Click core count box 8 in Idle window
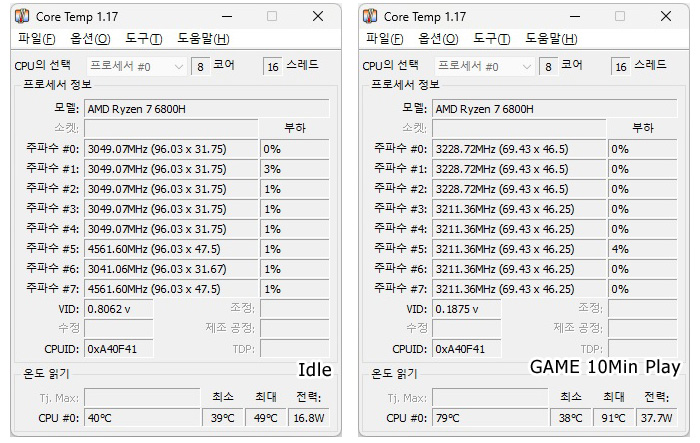The width and height of the screenshot is (700, 443). pyautogui.click(x=200, y=67)
